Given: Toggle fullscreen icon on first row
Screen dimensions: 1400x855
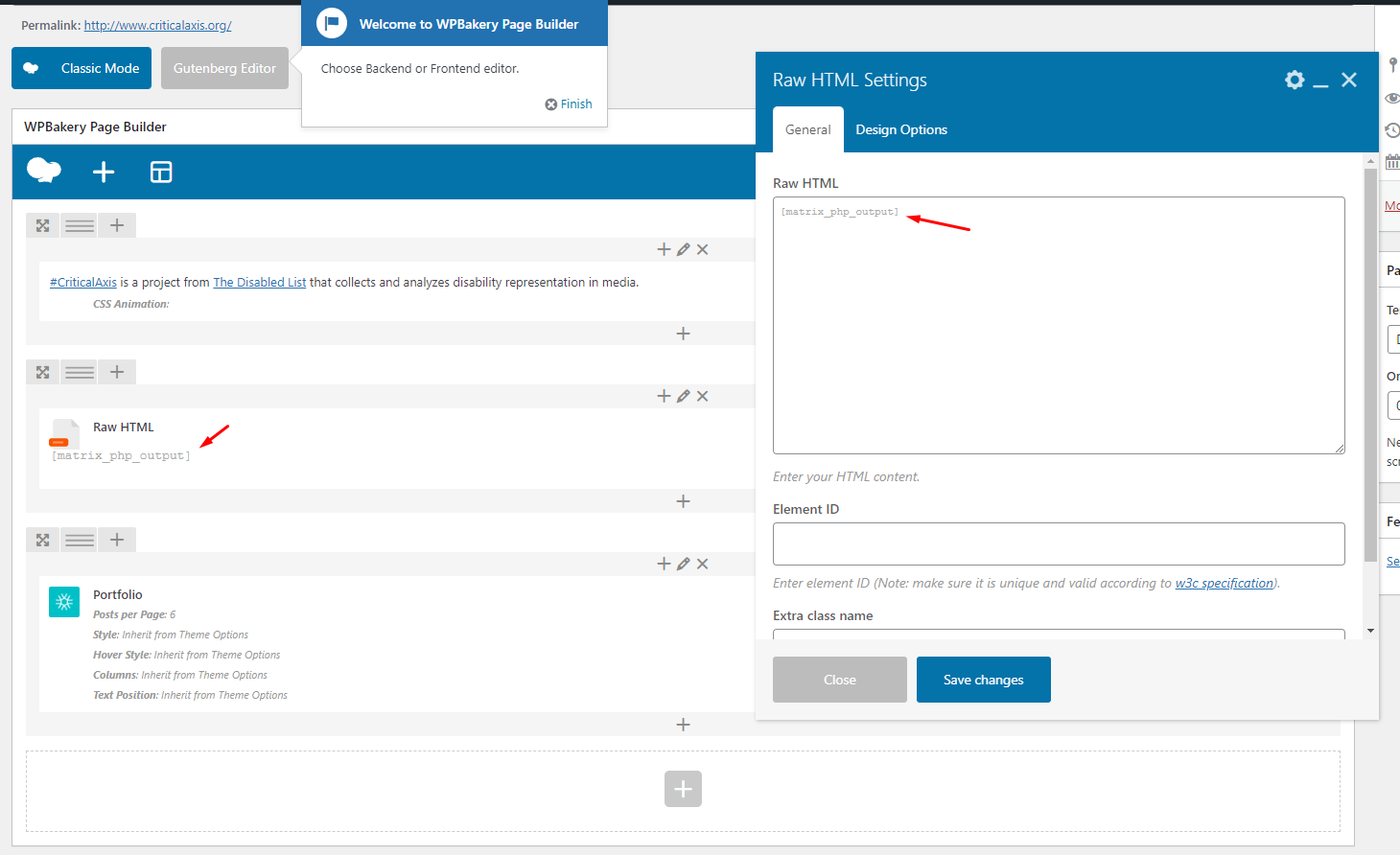Looking at the screenshot, I should click(x=42, y=225).
